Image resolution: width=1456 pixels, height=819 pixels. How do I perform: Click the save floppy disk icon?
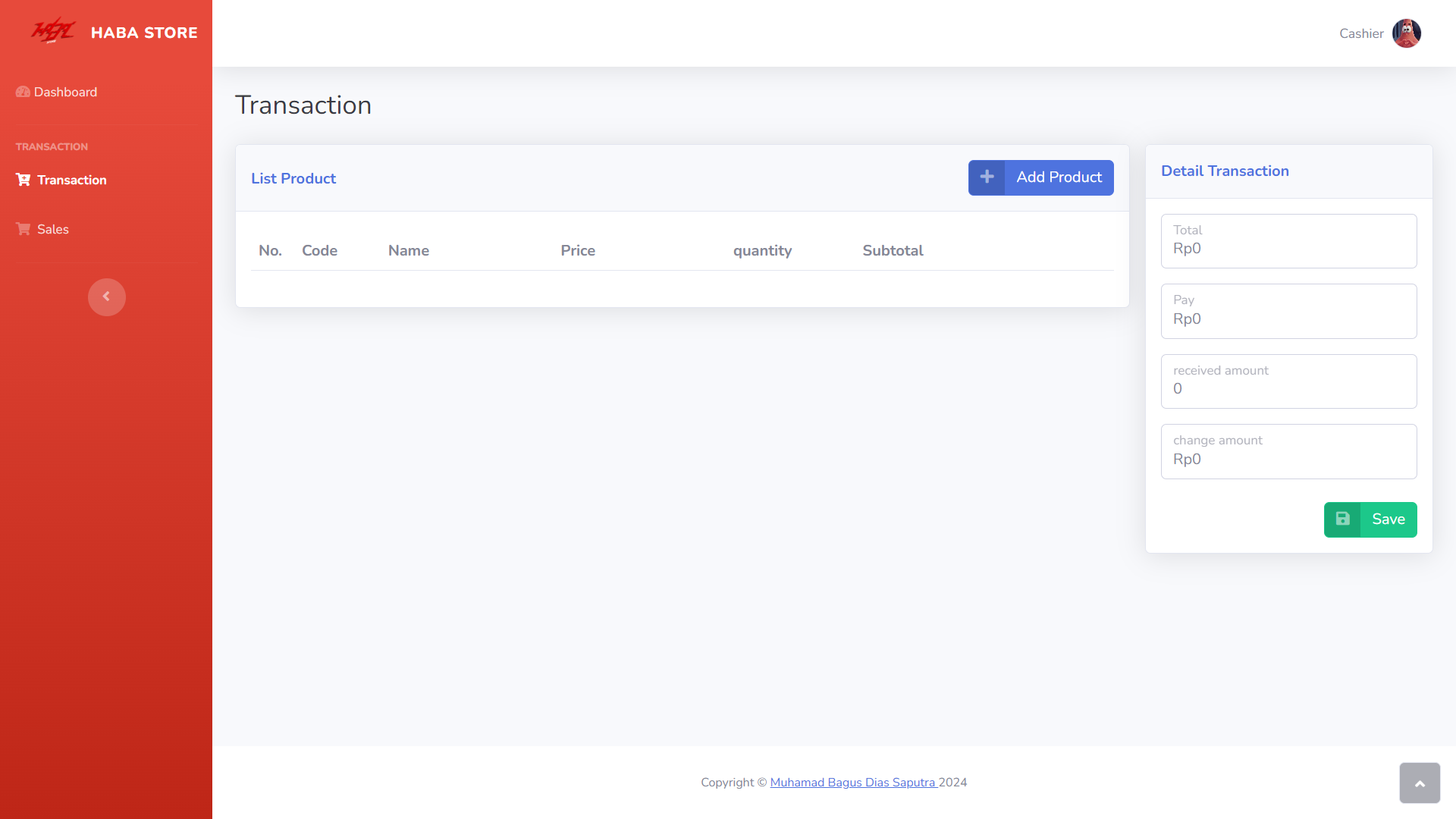1342,519
